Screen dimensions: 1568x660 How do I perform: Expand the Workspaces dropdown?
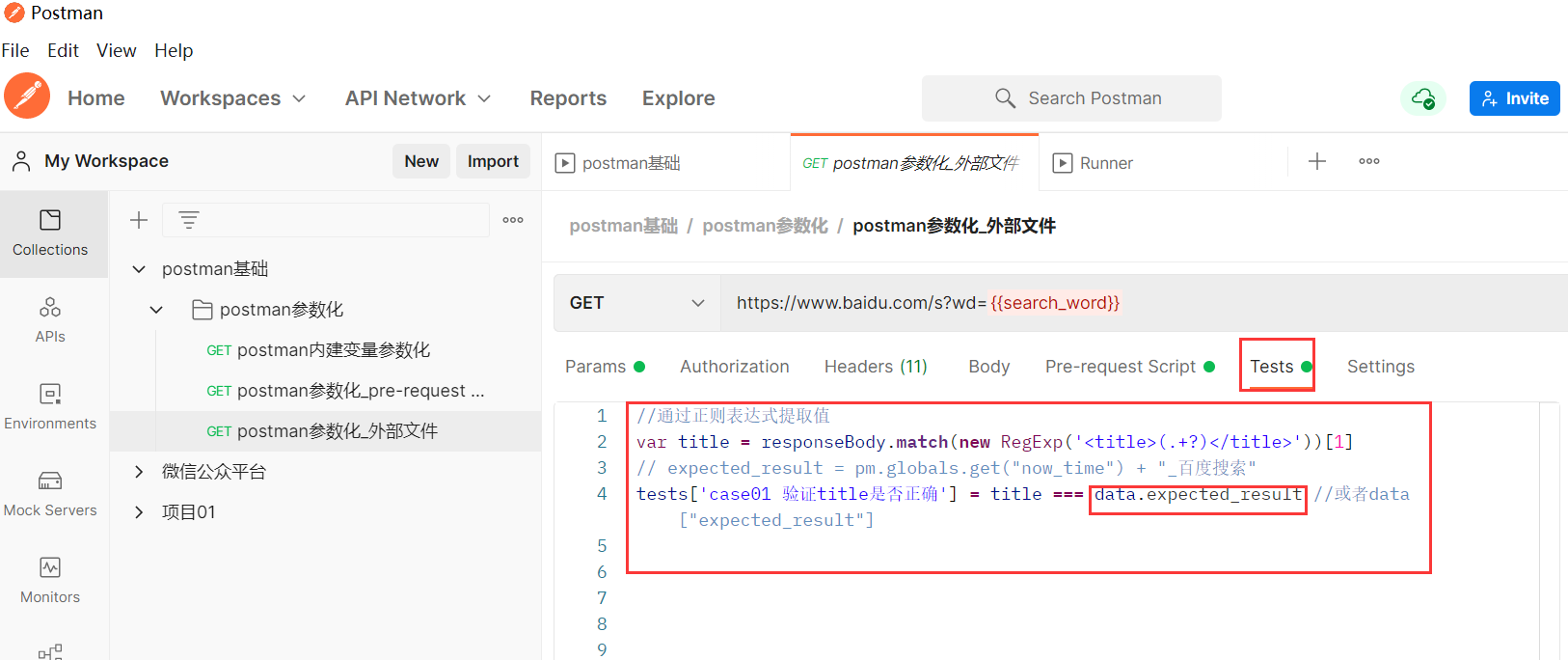(232, 98)
